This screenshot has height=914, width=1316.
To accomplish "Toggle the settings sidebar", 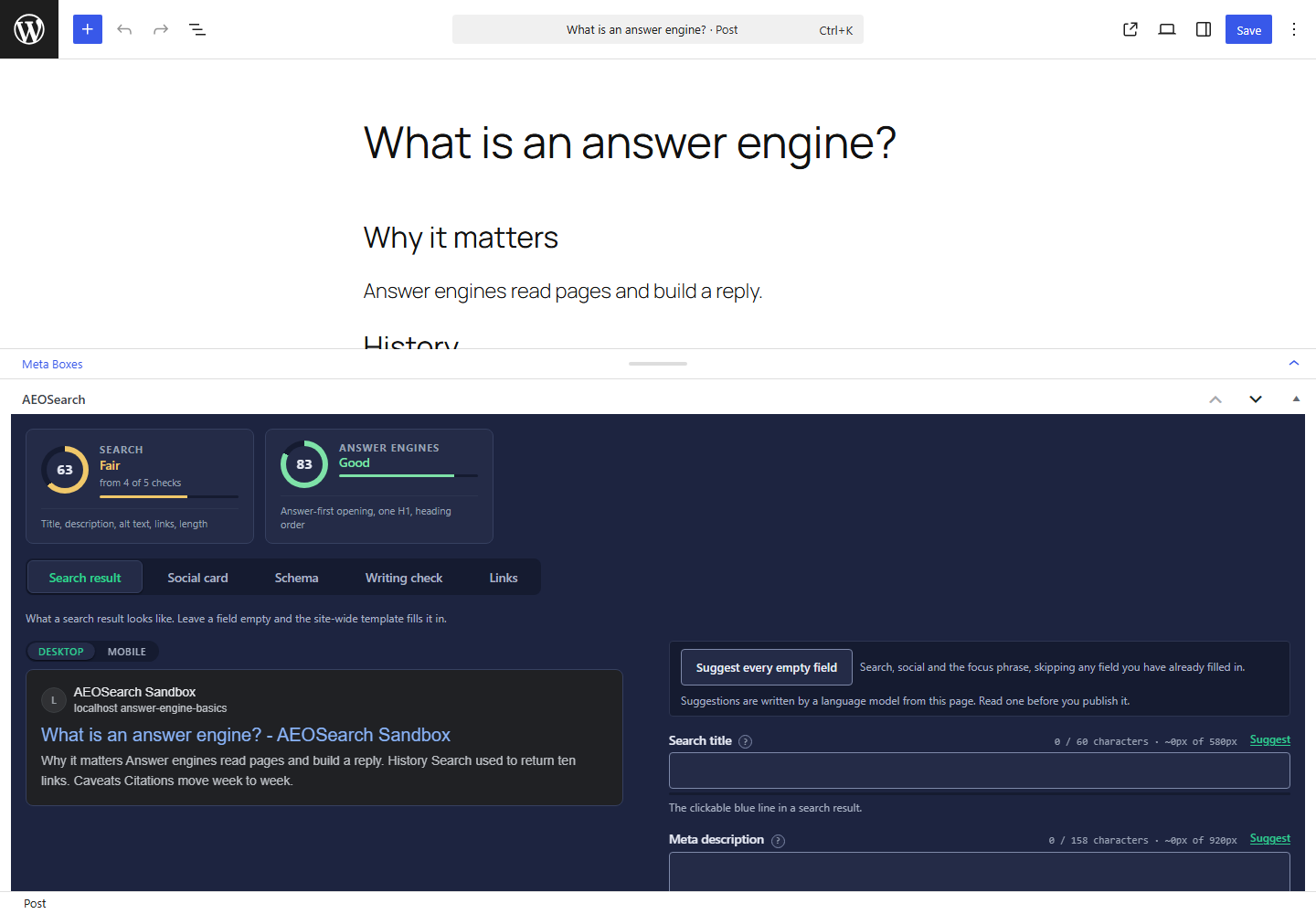I will coord(1204,29).
